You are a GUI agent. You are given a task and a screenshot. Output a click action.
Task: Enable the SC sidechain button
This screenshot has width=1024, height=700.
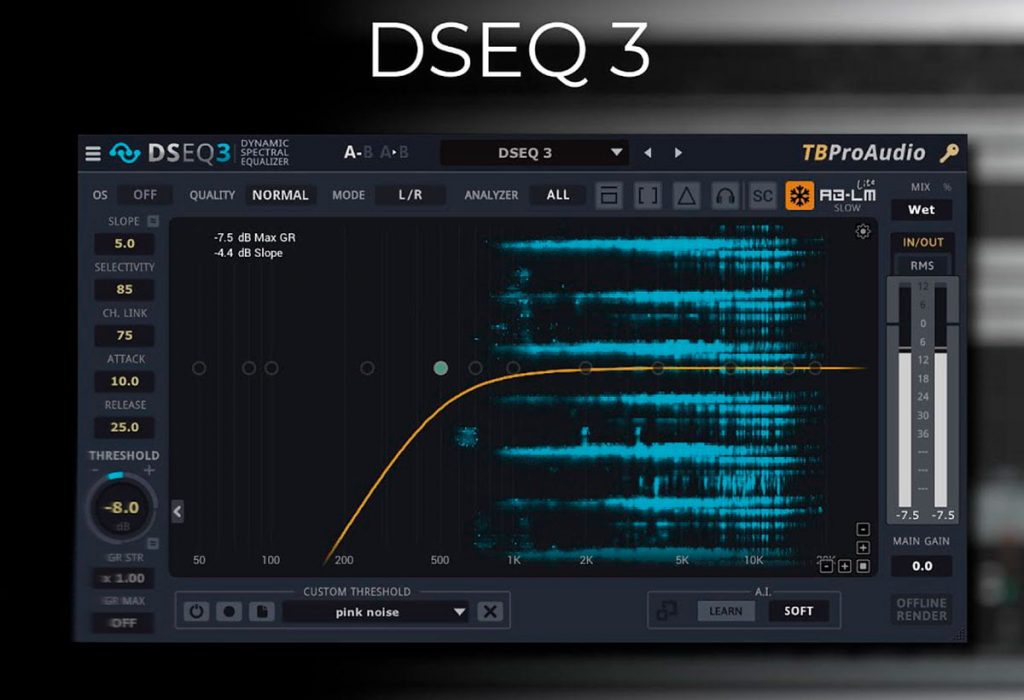point(762,195)
